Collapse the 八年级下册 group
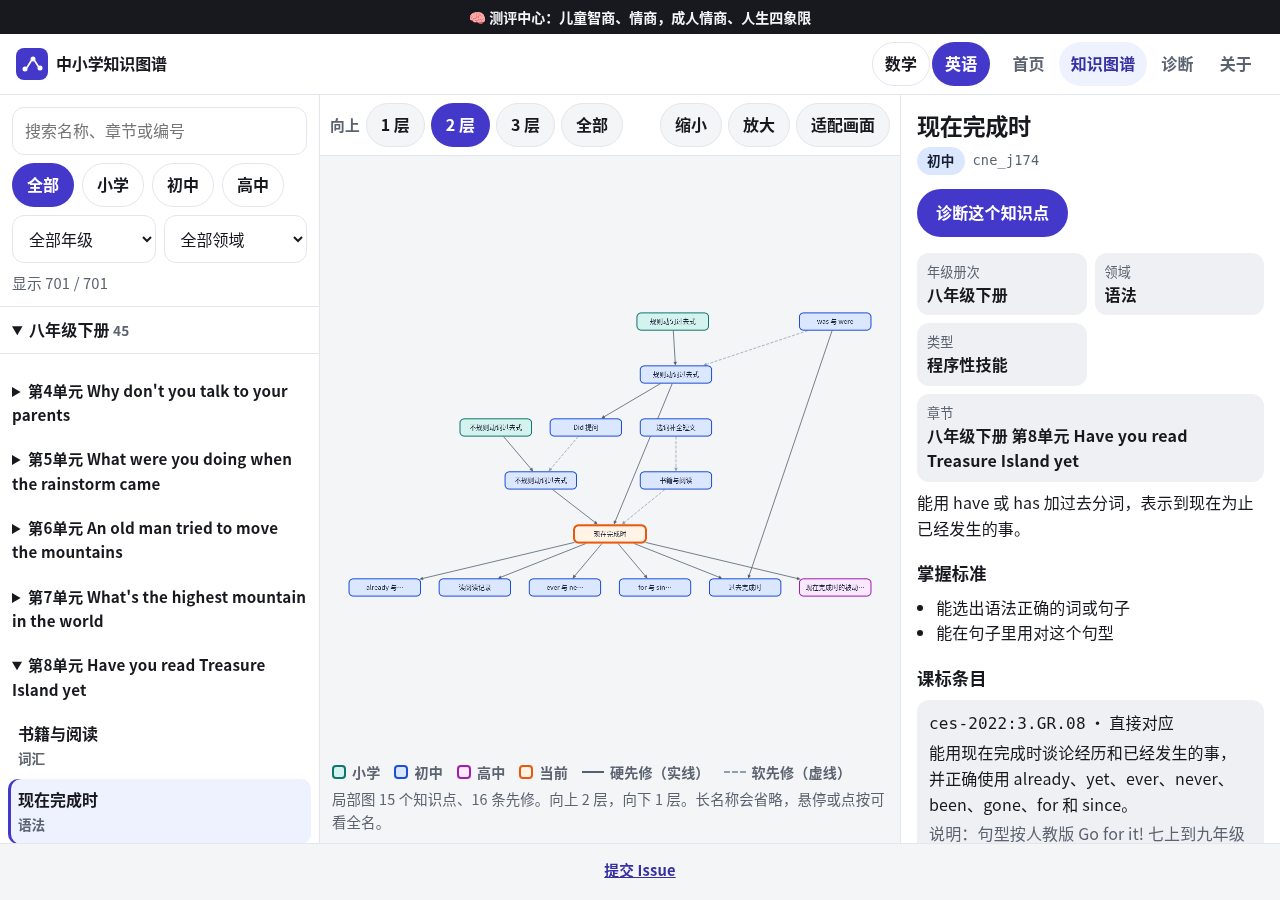The image size is (1280, 900). pos(159,330)
